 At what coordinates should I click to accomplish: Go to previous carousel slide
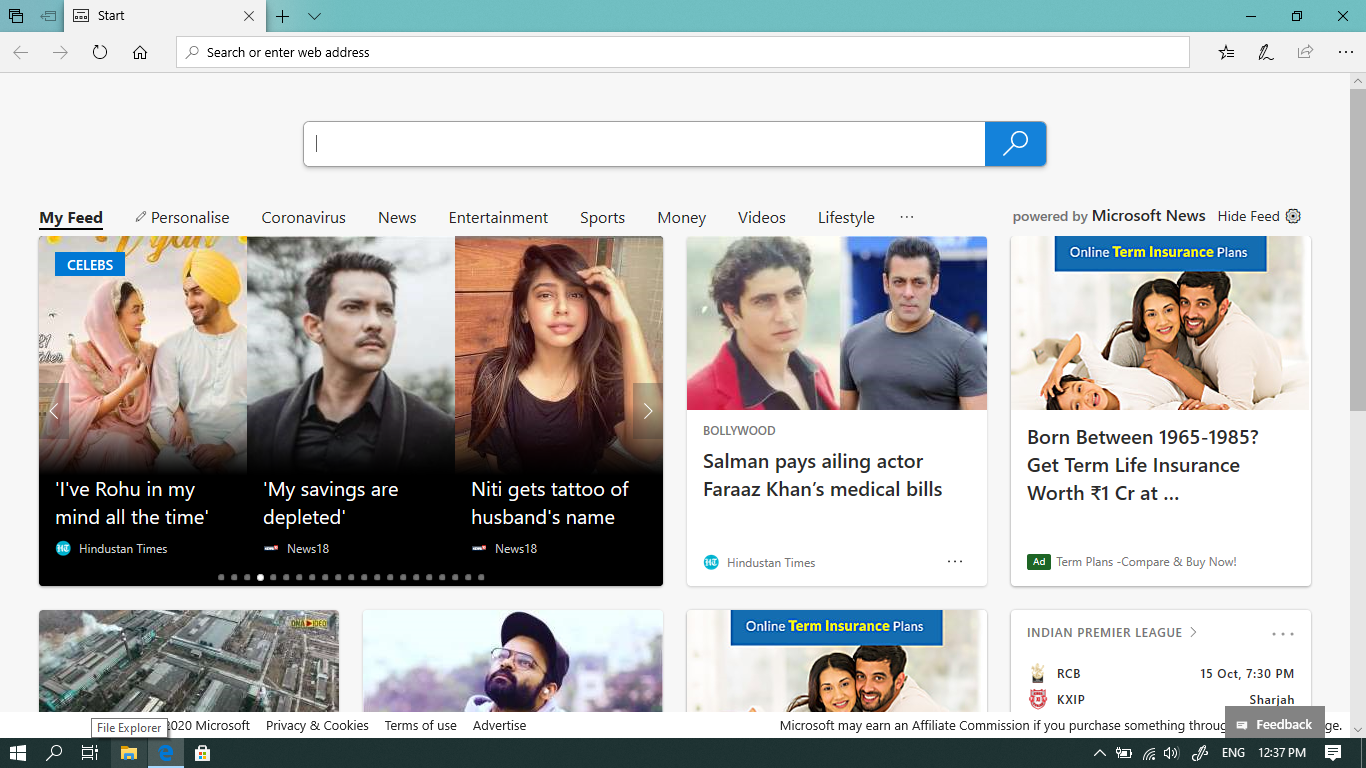[54, 411]
